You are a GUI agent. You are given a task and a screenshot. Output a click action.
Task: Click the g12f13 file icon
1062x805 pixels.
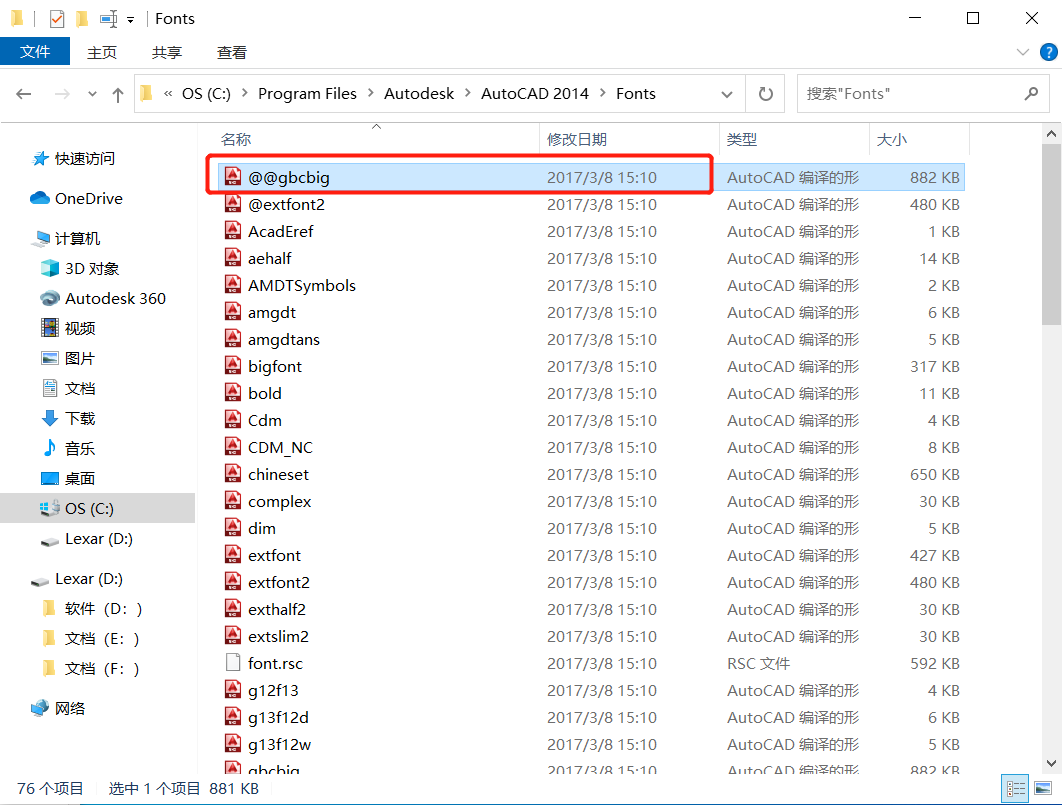233,690
